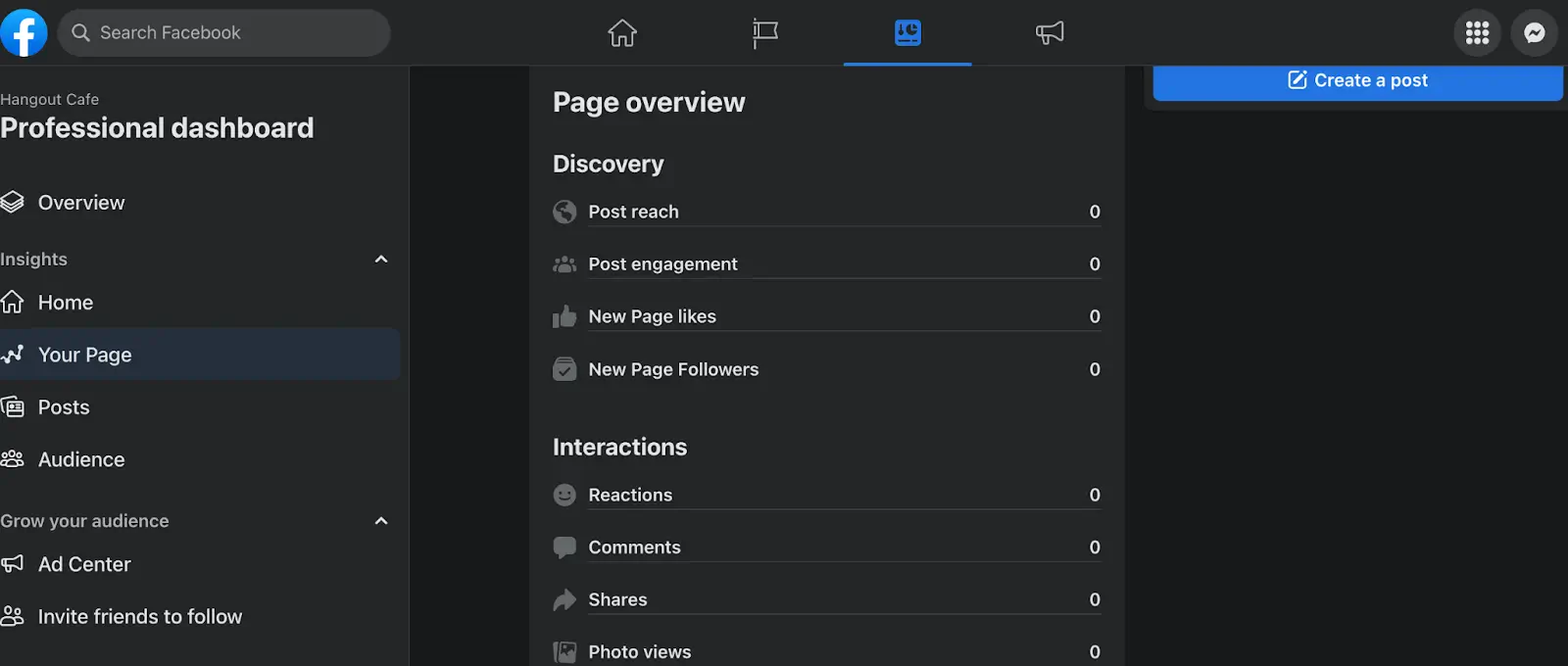
Task: Select Your Page in sidebar
Action: [x=200, y=355]
